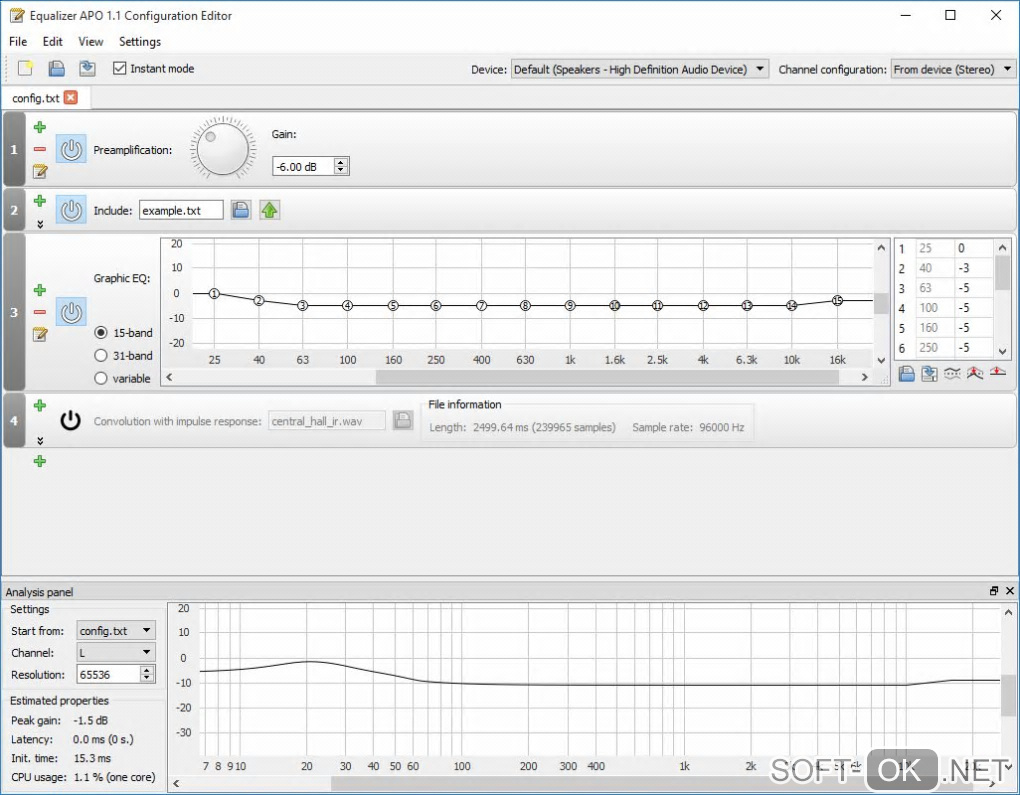Click the EQ graph vertical scrollbar down arrow
The height and width of the screenshot is (795, 1020).
pos(881,360)
